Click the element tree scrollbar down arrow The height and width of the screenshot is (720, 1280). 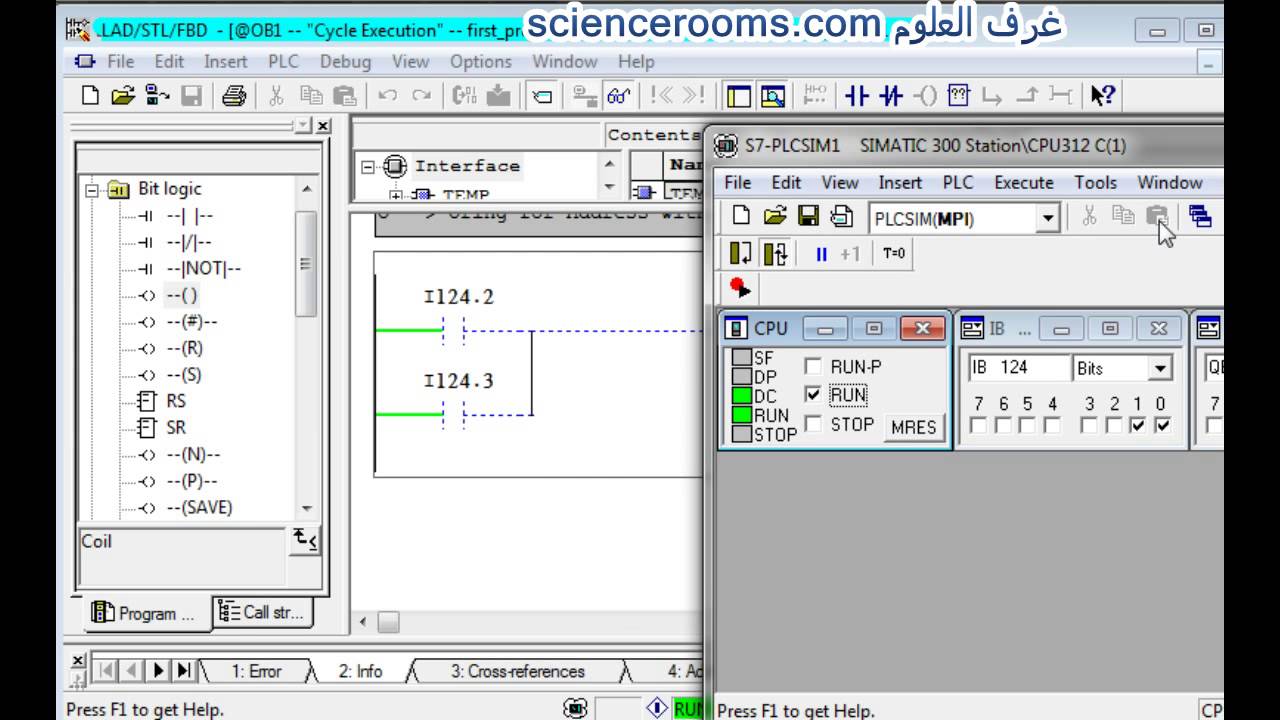(x=307, y=508)
